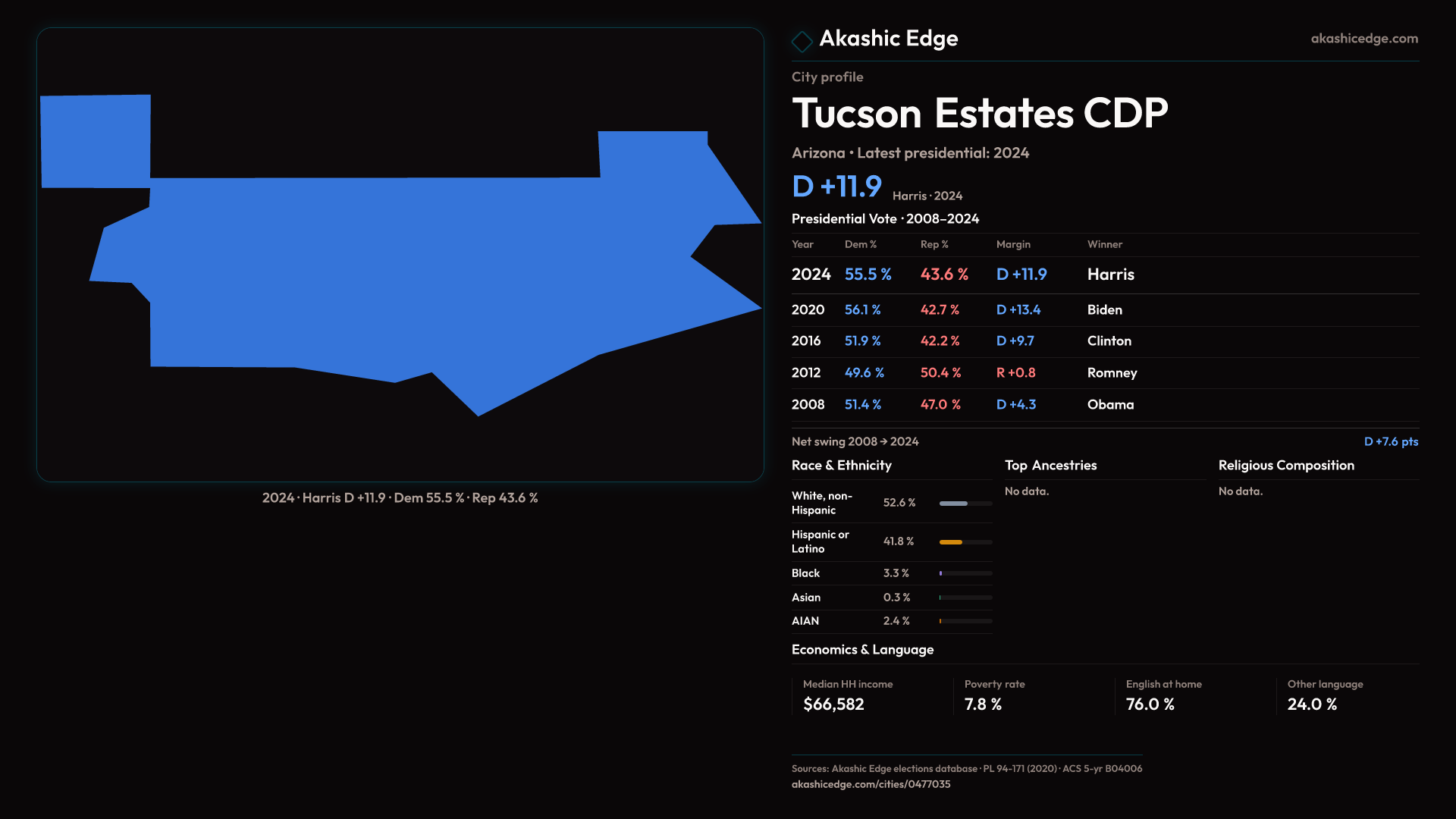The height and width of the screenshot is (819, 1456).
Task: Open the akashicedge.com link at top right
Action: [1363, 39]
